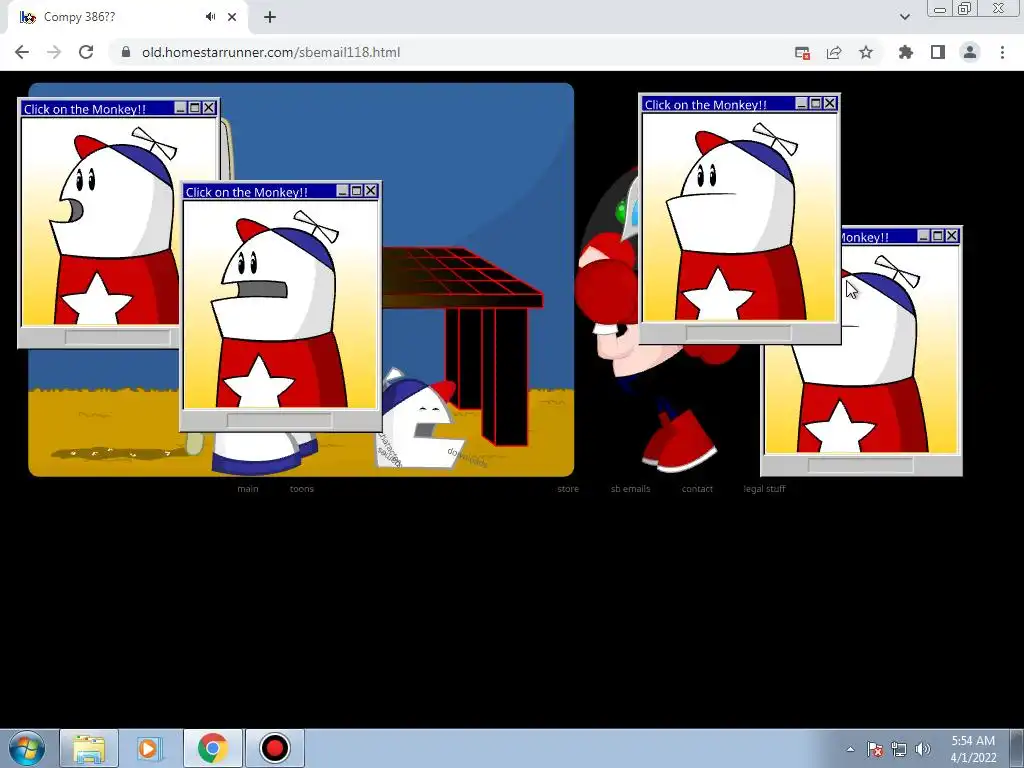Visit the 'store' navigation link
The image size is (1024, 768).
tap(568, 488)
